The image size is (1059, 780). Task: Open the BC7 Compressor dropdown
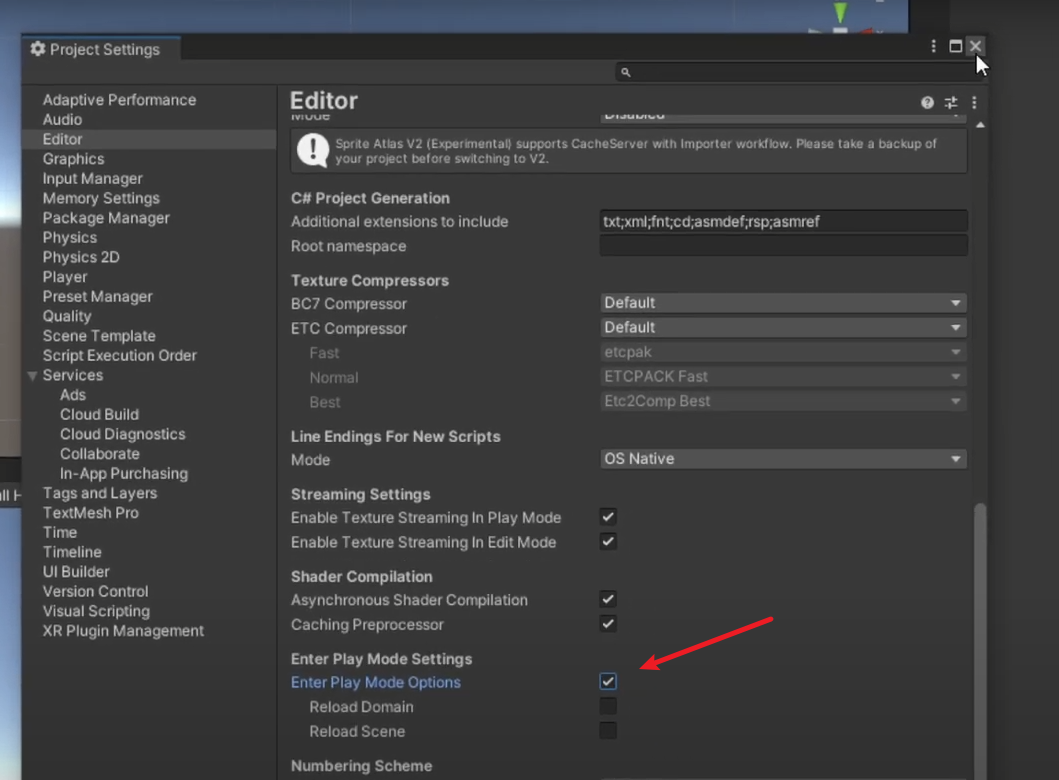783,303
